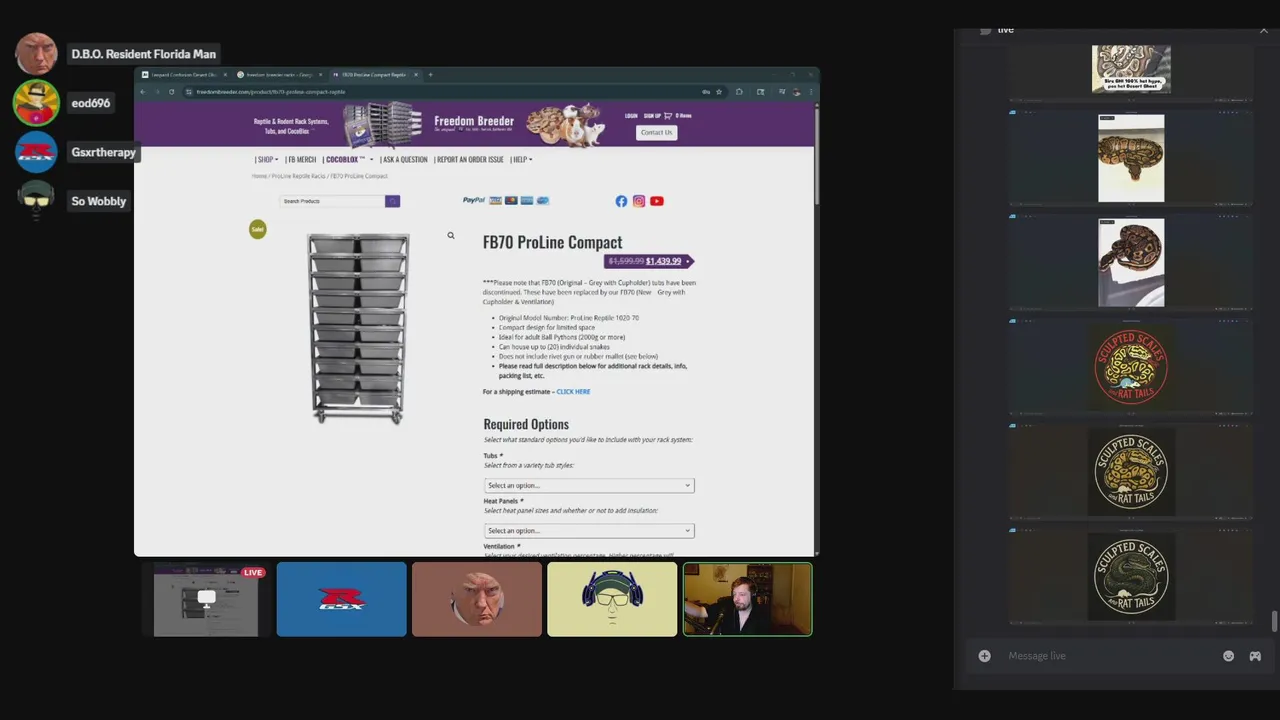Select the FB70 ProLine Compact browser tab
Viewport: 1280px width, 720px height.
(x=374, y=75)
